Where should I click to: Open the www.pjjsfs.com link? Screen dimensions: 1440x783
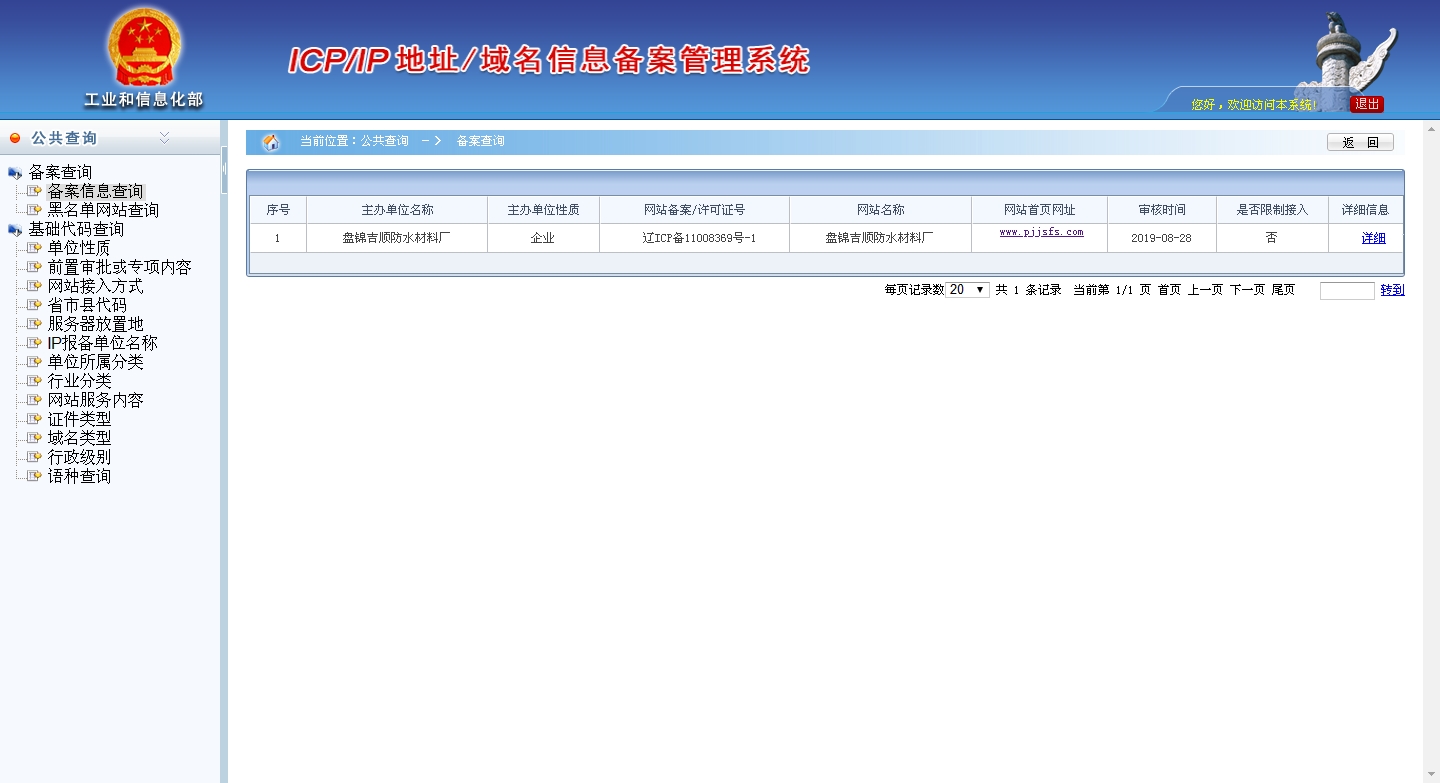click(1041, 232)
